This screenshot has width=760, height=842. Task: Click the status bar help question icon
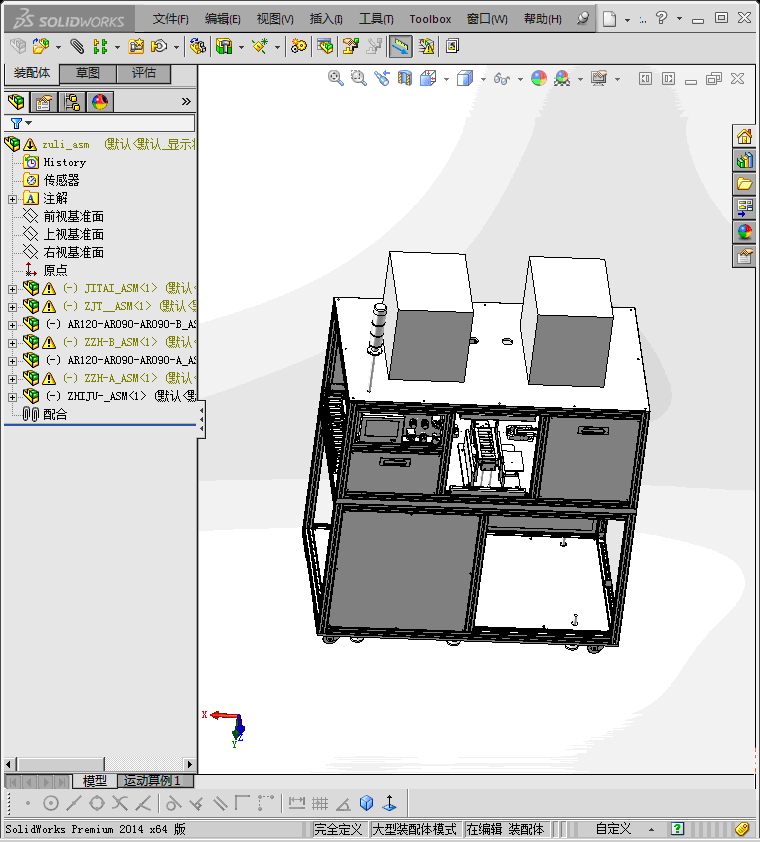[677, 829]
